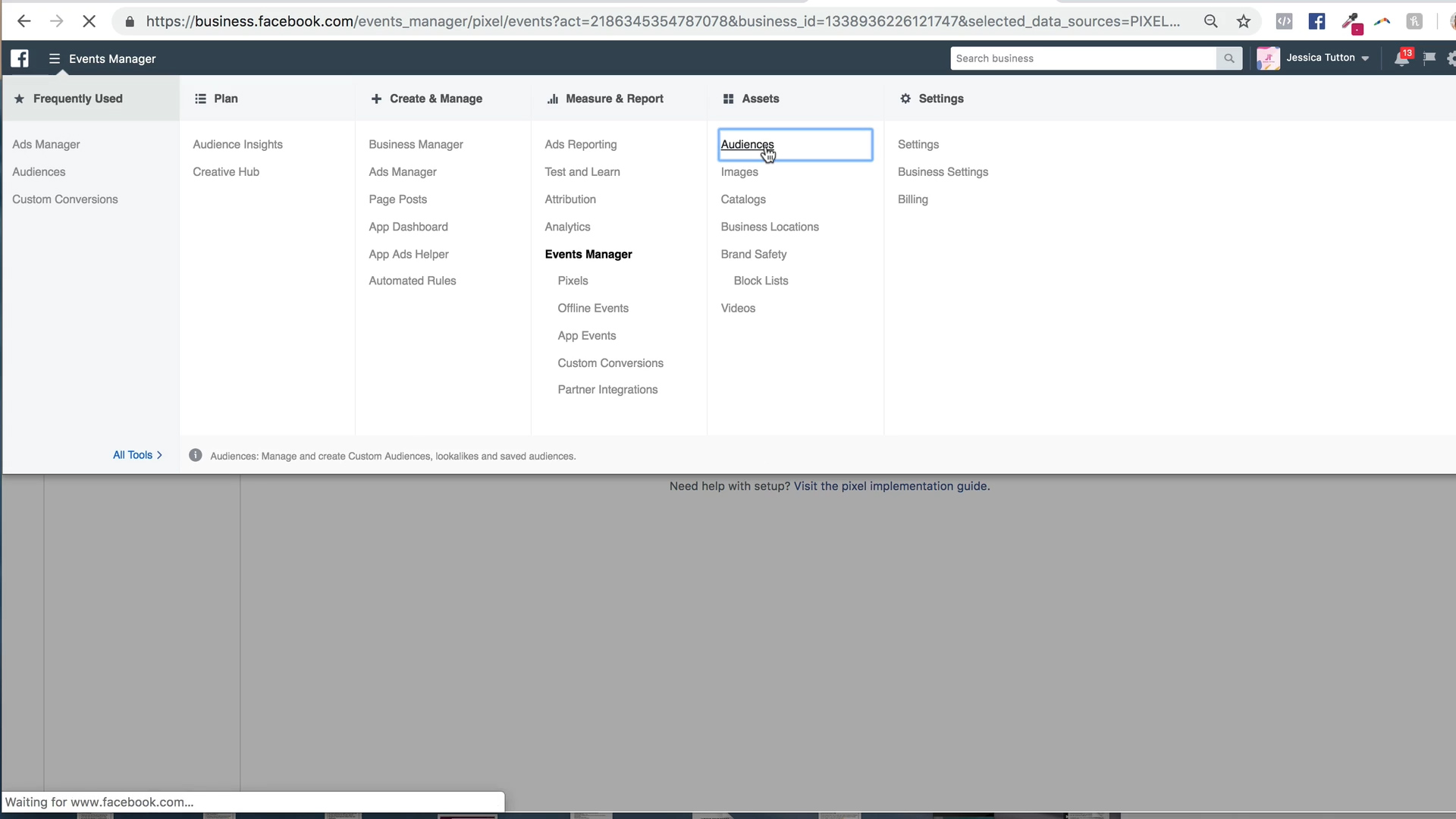Click the flag pages icon in top bar
Viewport: 1456px width, 819px height.
[1429, 58]
